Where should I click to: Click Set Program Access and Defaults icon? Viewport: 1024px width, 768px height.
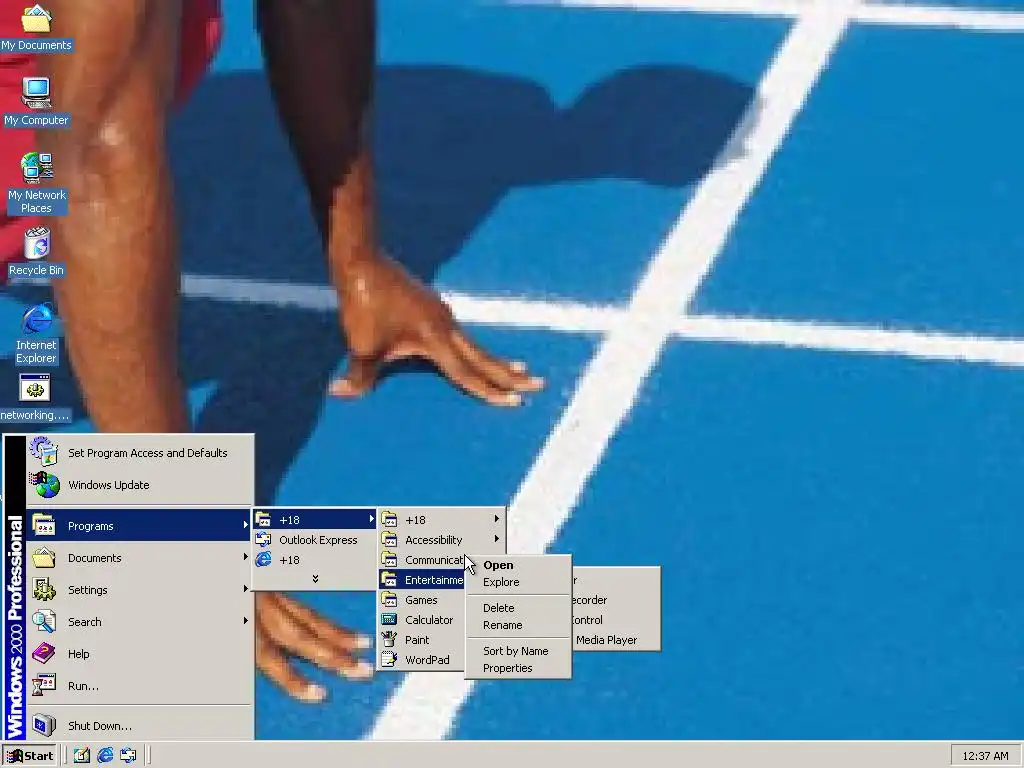tap(44, 452)
